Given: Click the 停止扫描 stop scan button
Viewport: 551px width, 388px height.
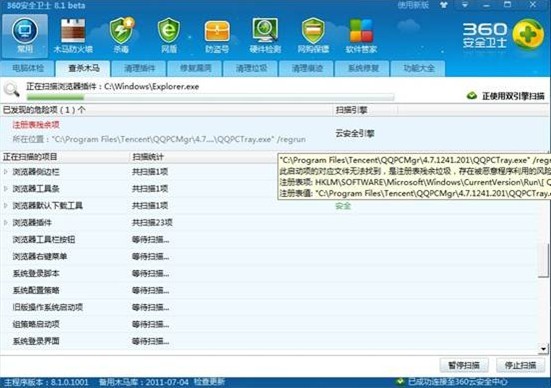Looking at the screenshot, I should tap(520, 365).
